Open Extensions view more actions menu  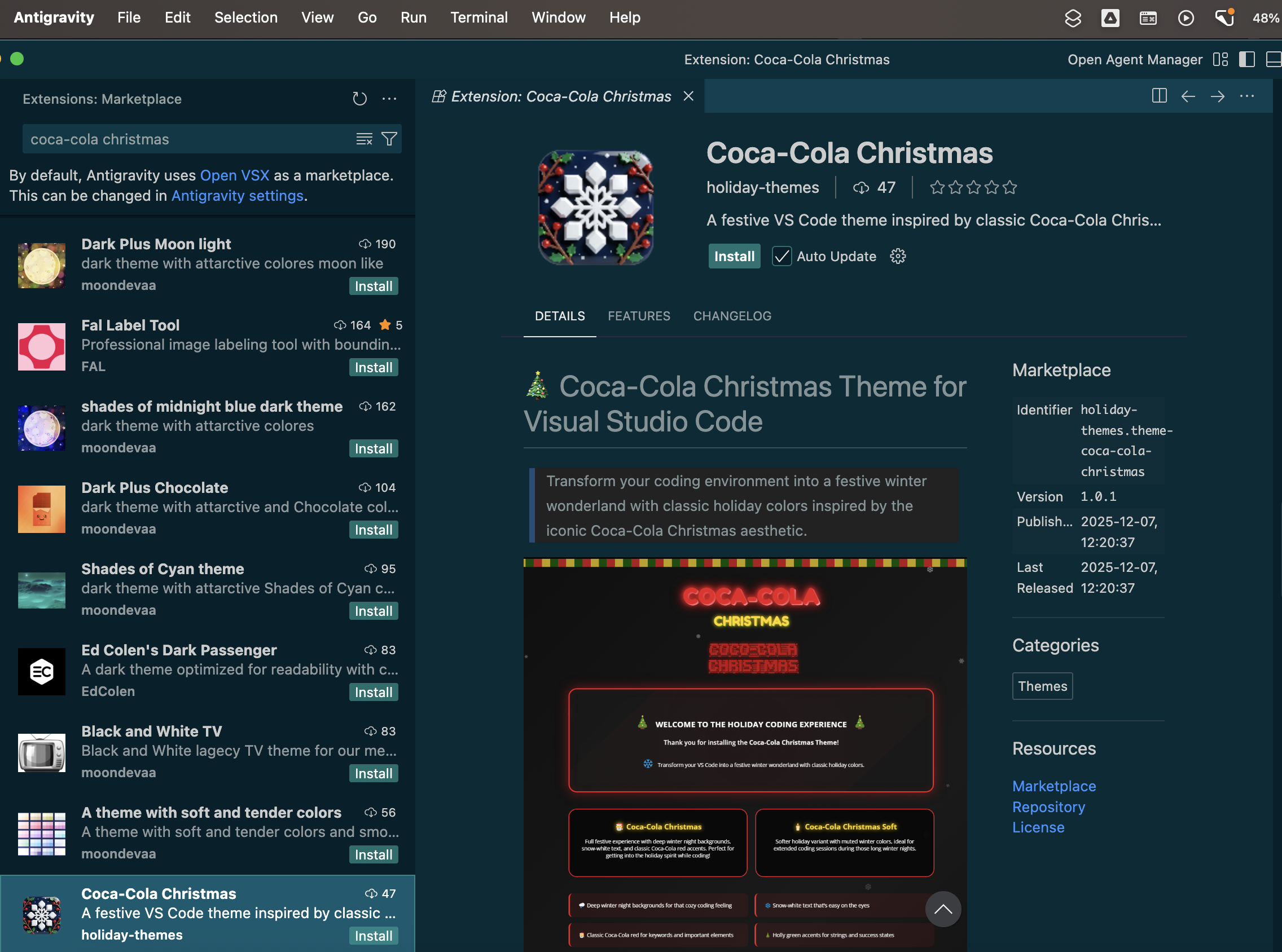pos(389,99)
